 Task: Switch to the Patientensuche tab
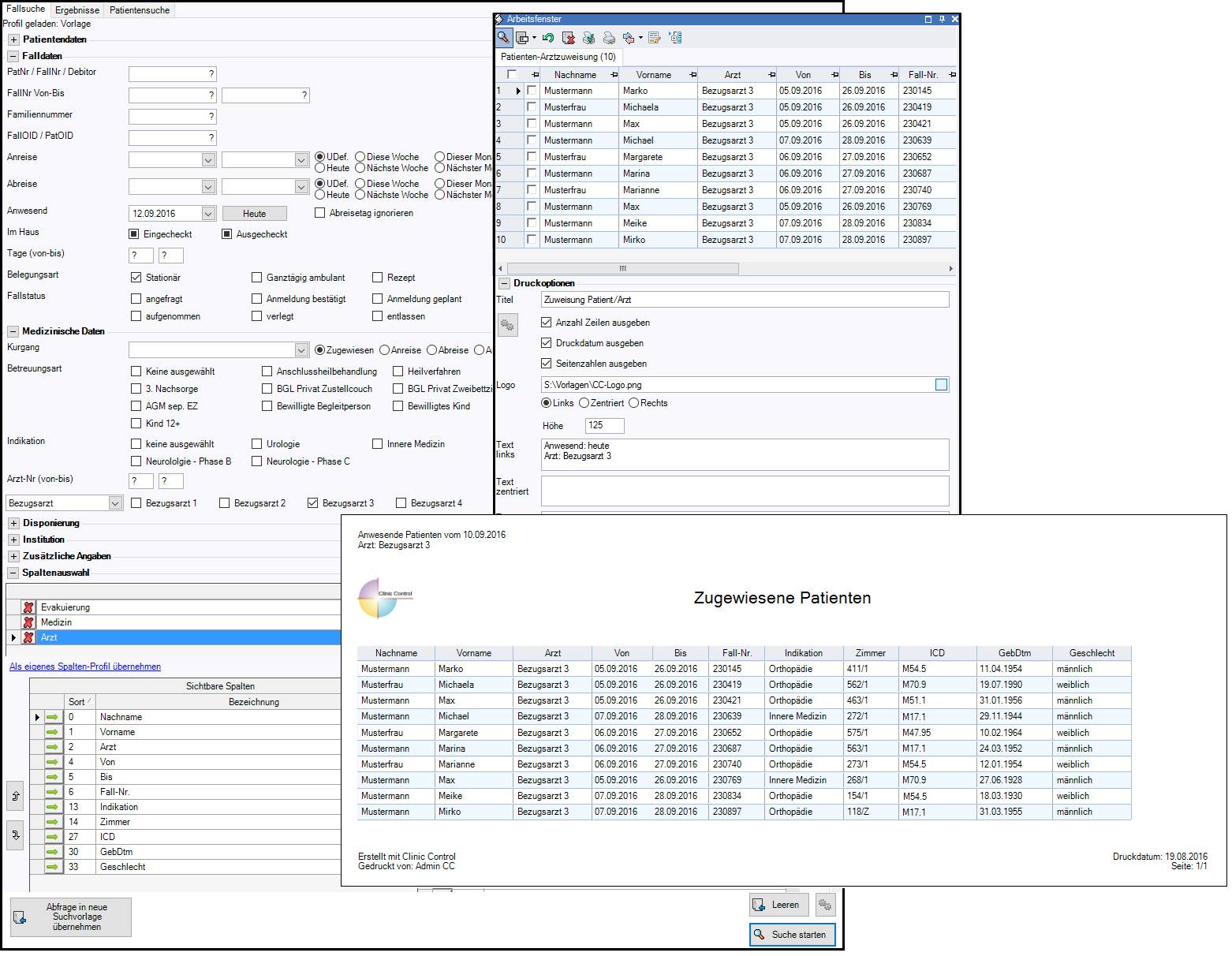(x=140, y=10)
